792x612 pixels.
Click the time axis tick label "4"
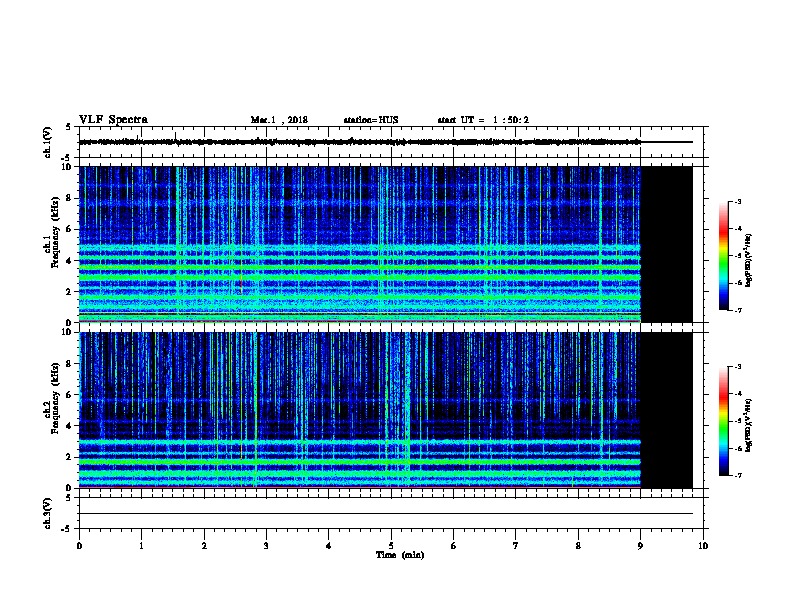tap(329, 546)
